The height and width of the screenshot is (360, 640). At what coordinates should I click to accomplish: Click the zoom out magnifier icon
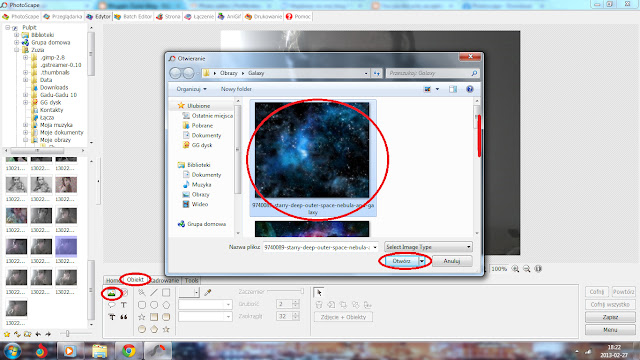pyautogui.click(x=527, y=269)
